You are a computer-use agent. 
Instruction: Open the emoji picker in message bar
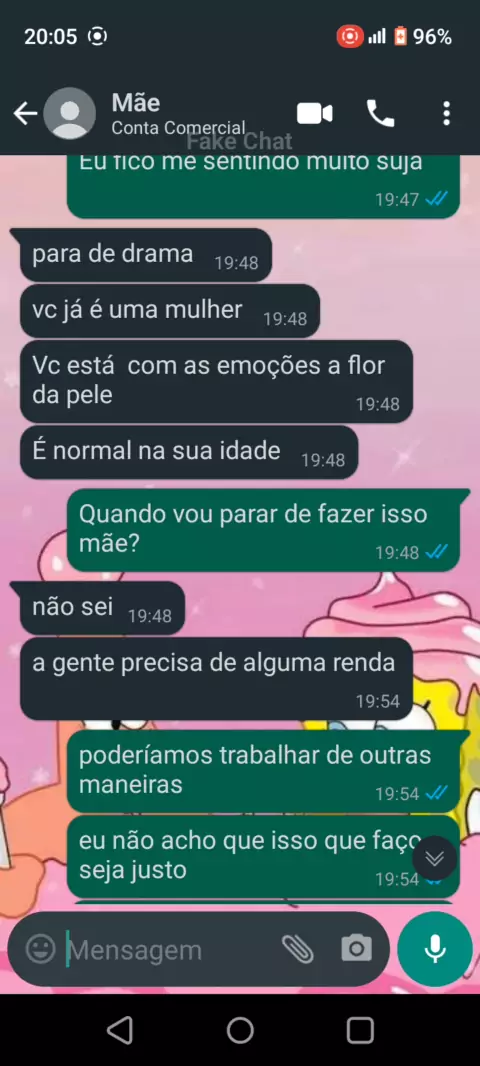click(41, 948)
